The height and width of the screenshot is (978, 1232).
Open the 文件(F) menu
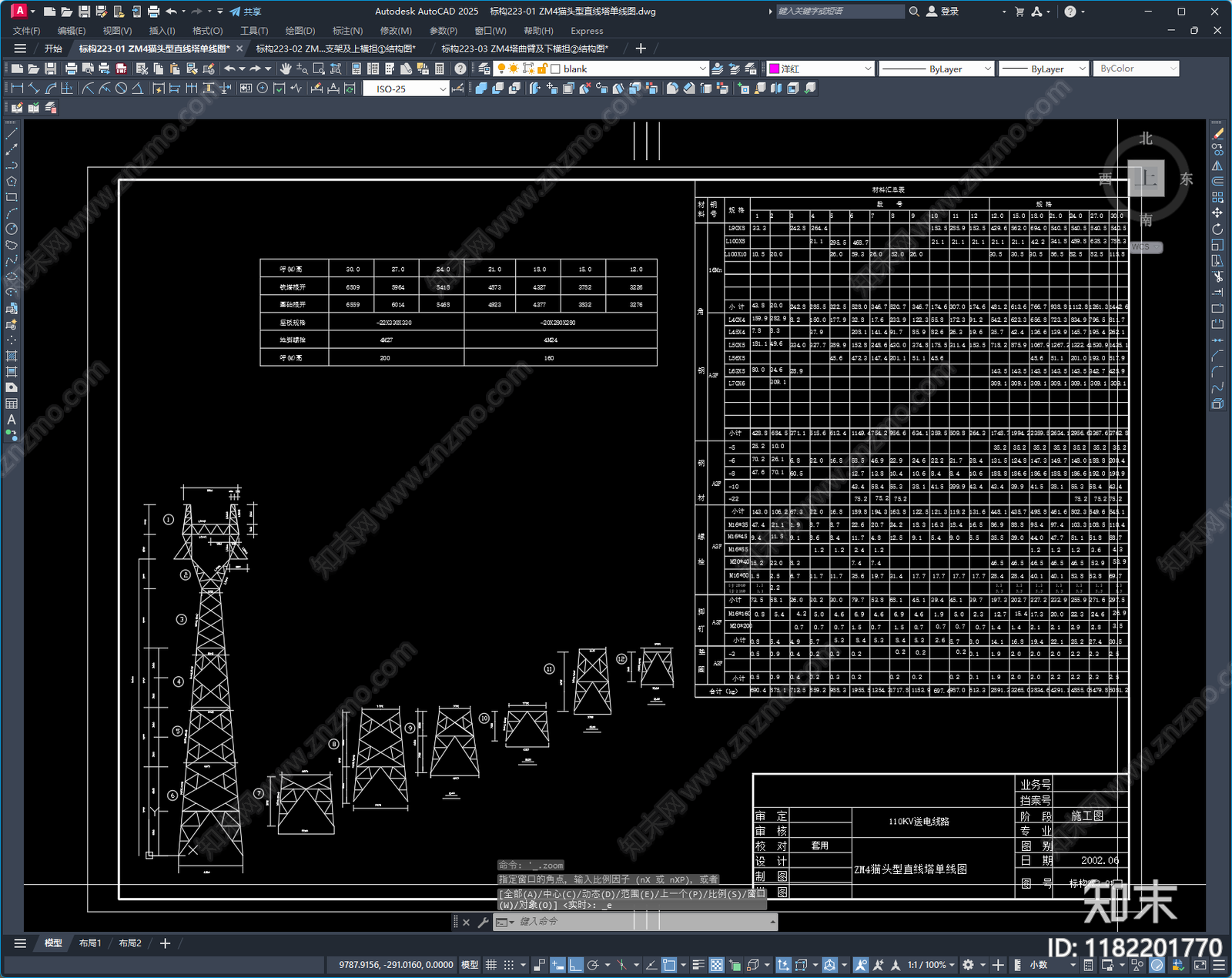tap(27, 31)
